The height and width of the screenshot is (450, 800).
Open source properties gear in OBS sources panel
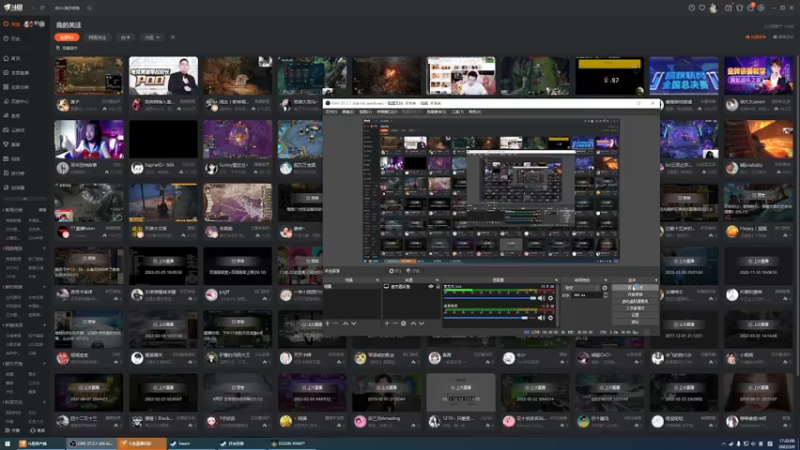pyautogui.click(x=404, y=323)
